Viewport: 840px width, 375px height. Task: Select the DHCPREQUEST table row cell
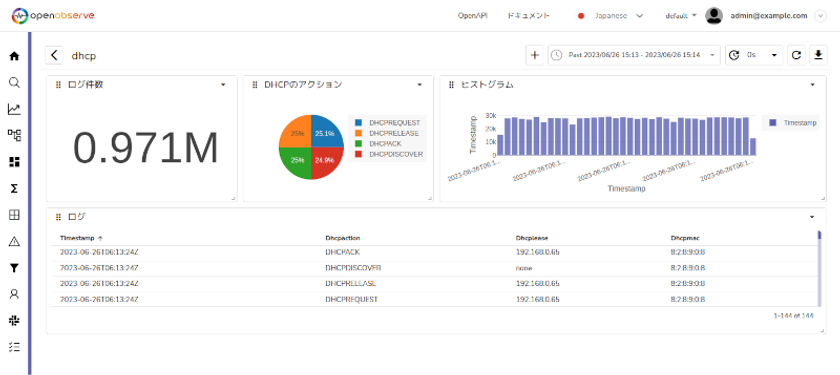point(351,299)
